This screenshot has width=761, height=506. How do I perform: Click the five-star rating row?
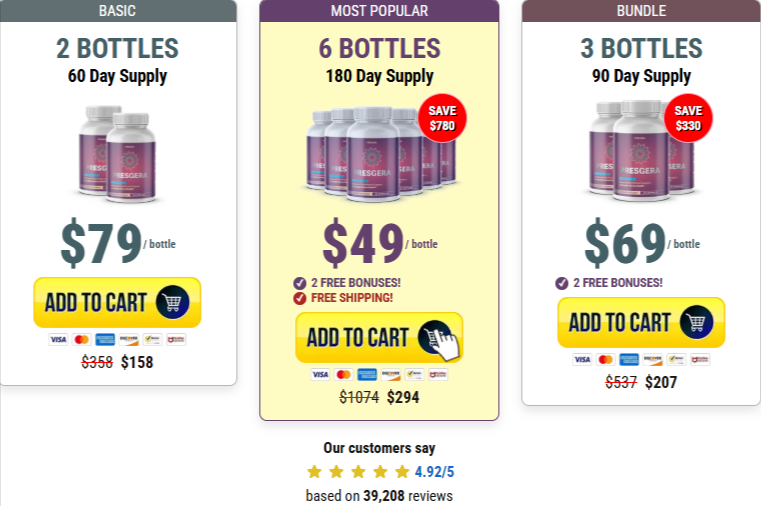tap(358, 472)
